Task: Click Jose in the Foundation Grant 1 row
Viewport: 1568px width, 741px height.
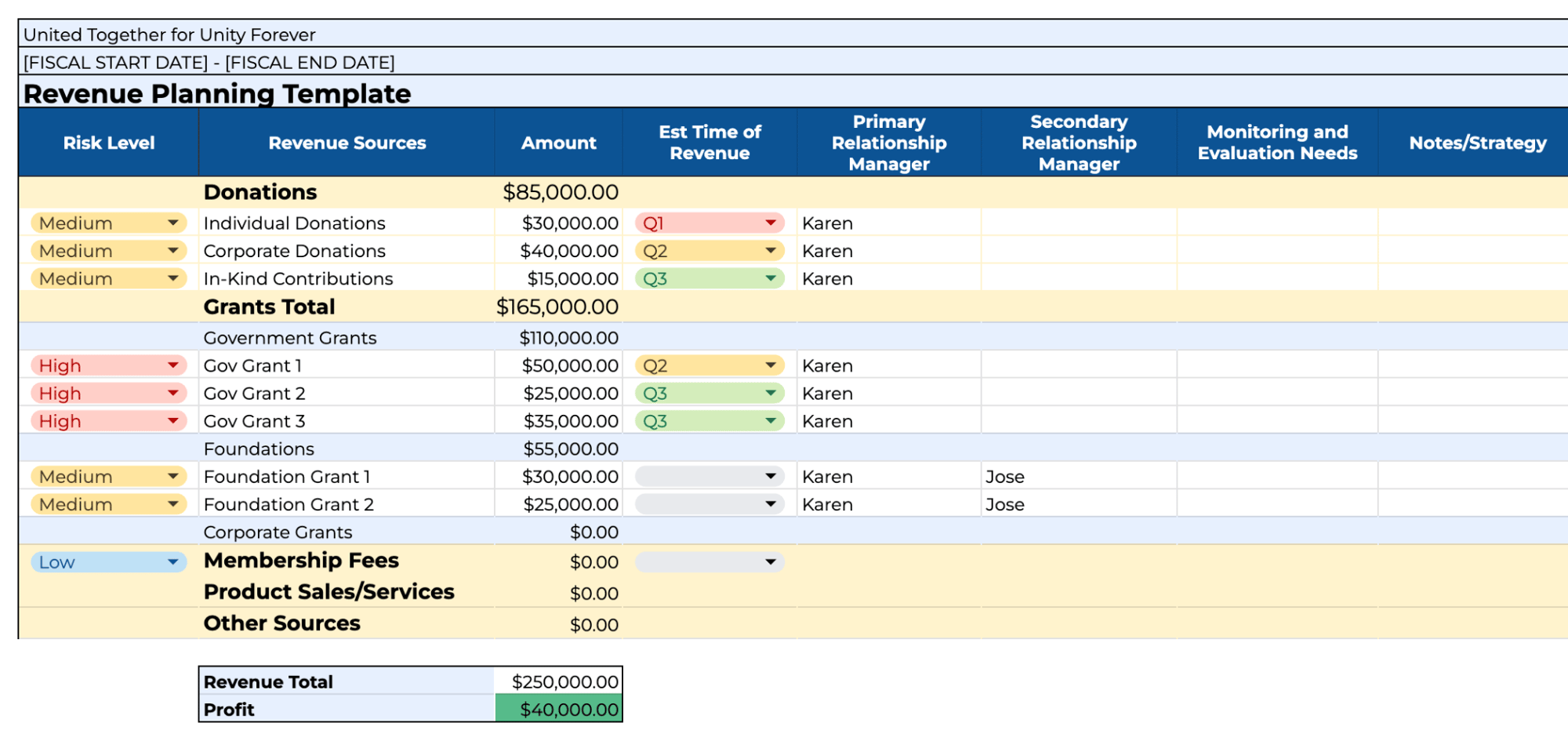Action: pos(1005,477)
